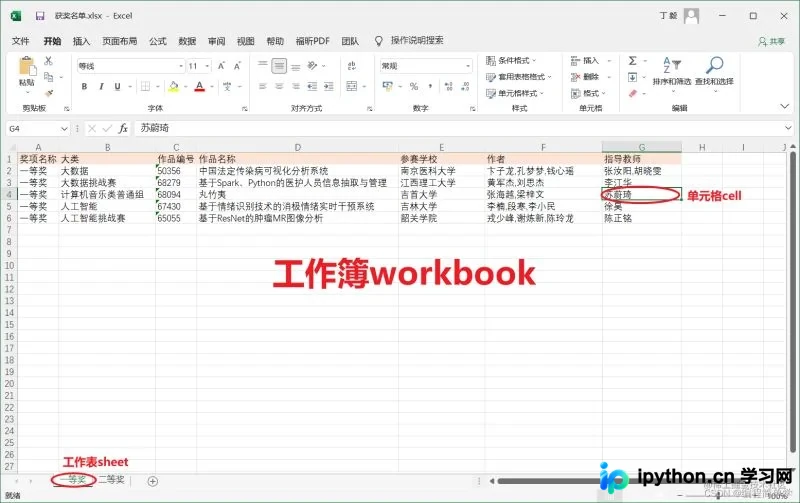Open 条件格式 conditional formatting menu
This screenshot has width=800, height=503.
pos(511,61)
